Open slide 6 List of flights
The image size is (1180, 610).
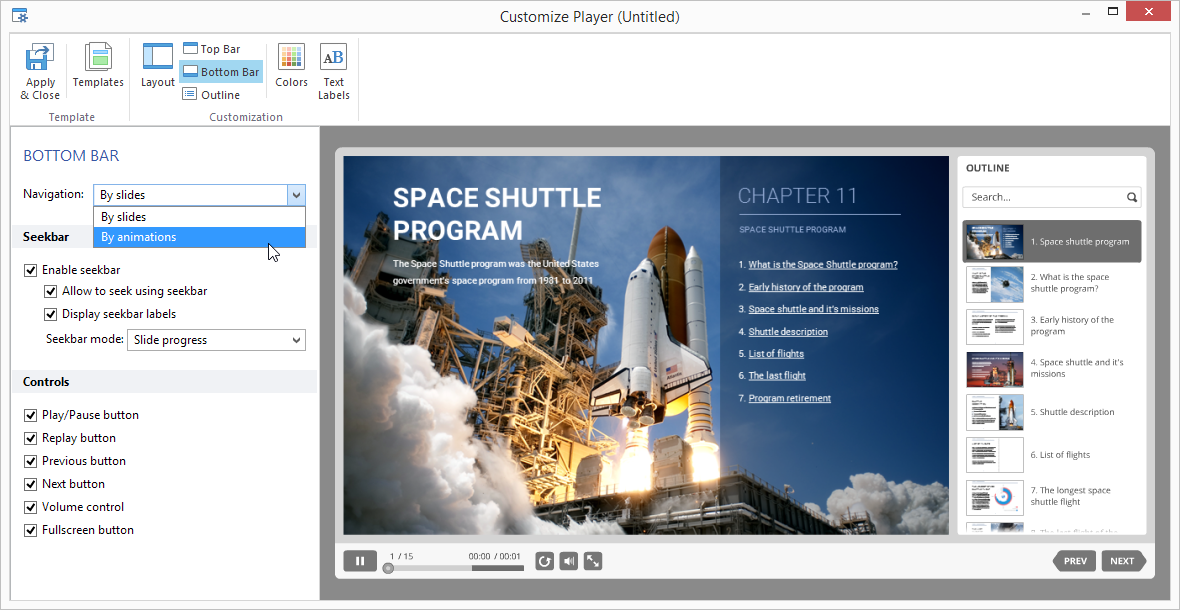pos(1052,455)
